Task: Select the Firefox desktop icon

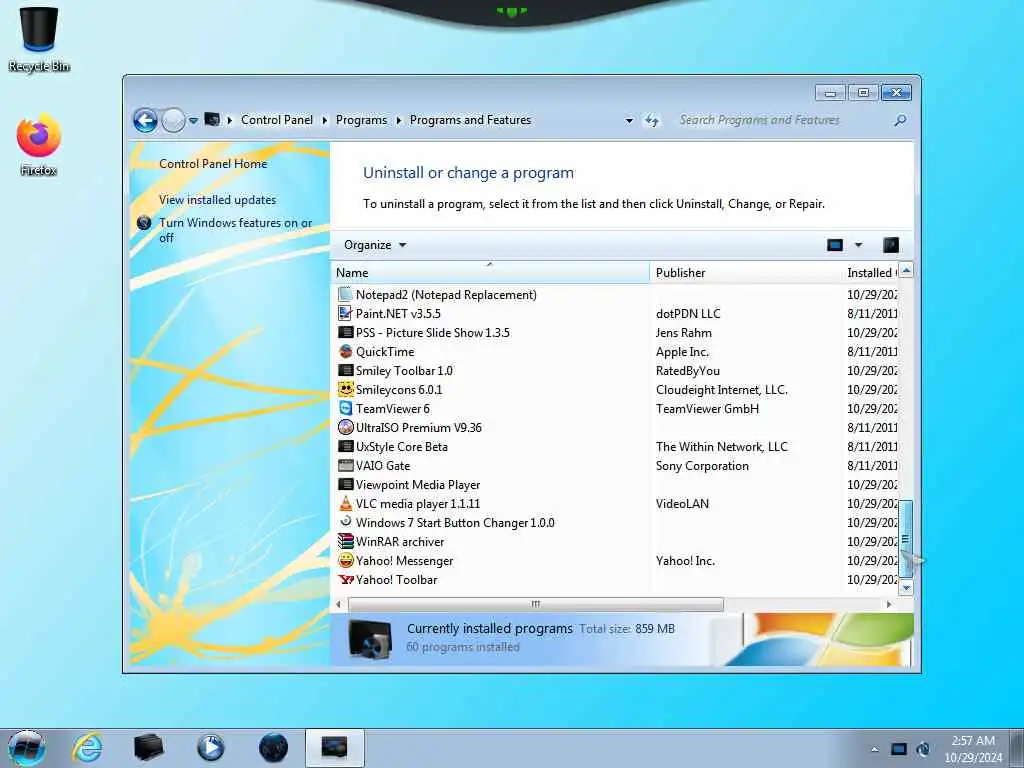Action: click(39, 145)
